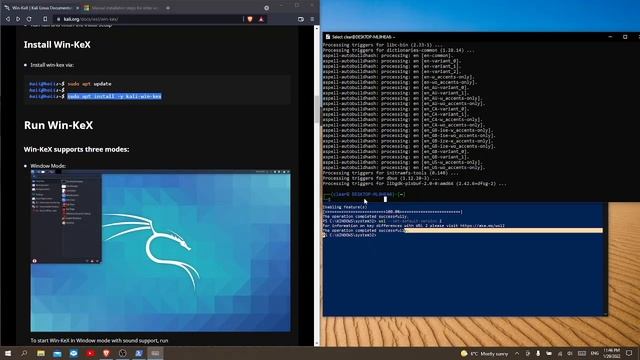
Task: Open touch keyboard tray icon
Action: coord(582,353)
